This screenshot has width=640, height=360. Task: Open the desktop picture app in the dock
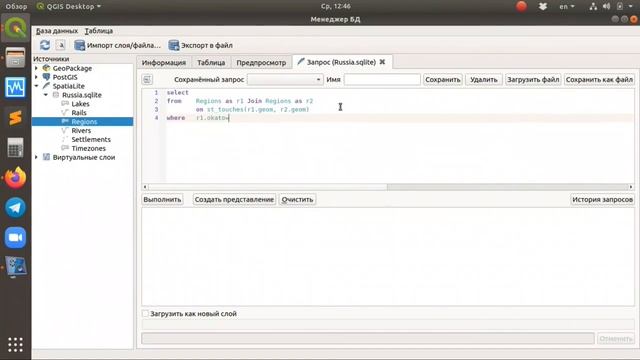click(16, 267)
